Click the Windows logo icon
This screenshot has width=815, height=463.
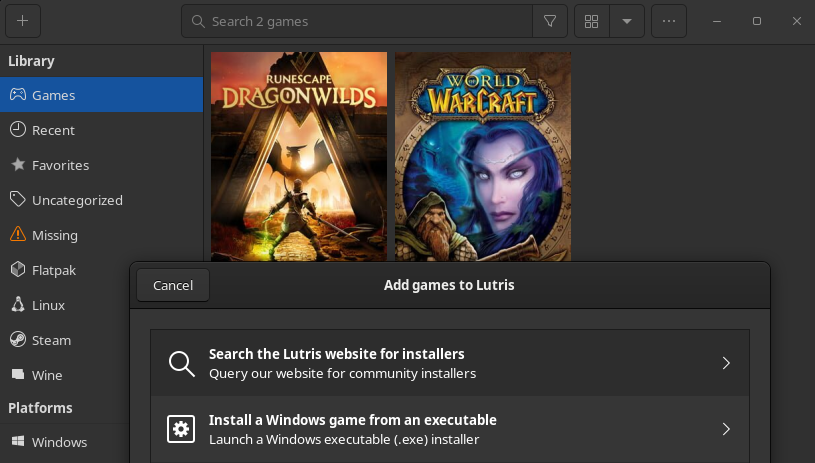[18, 441]
